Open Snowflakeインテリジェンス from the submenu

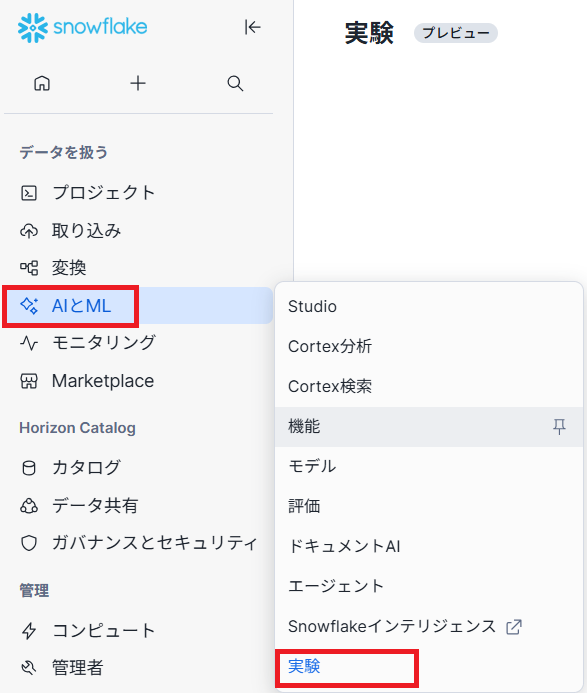(x=429, y=627)
